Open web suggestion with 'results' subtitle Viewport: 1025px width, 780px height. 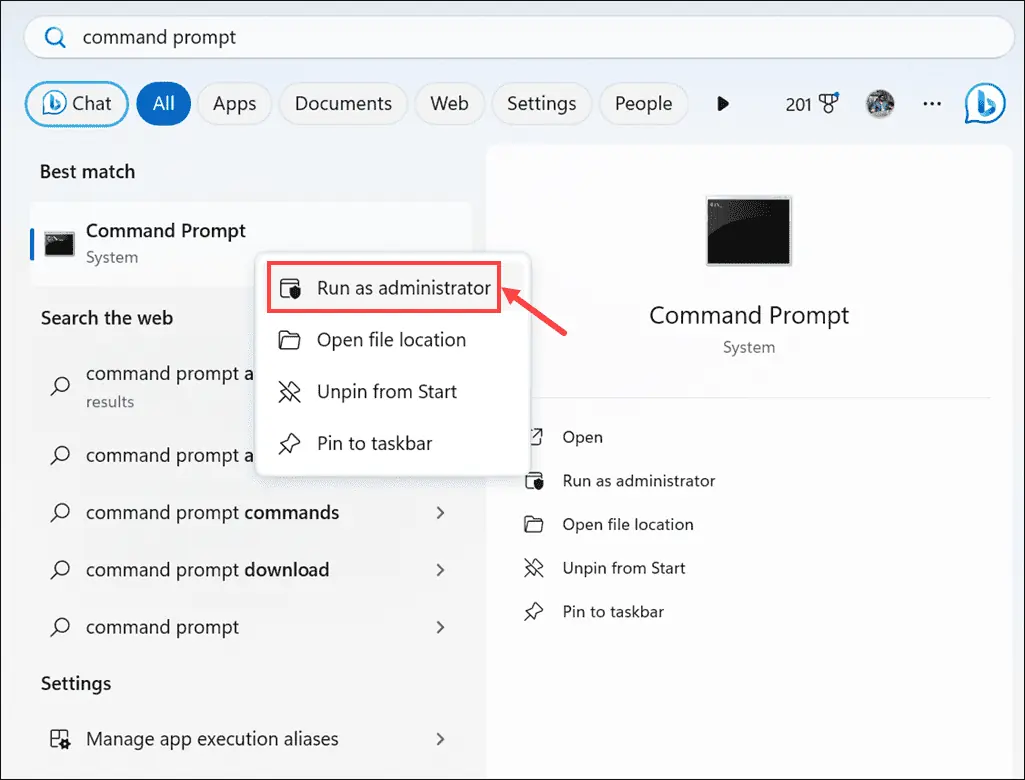[144, 386]
